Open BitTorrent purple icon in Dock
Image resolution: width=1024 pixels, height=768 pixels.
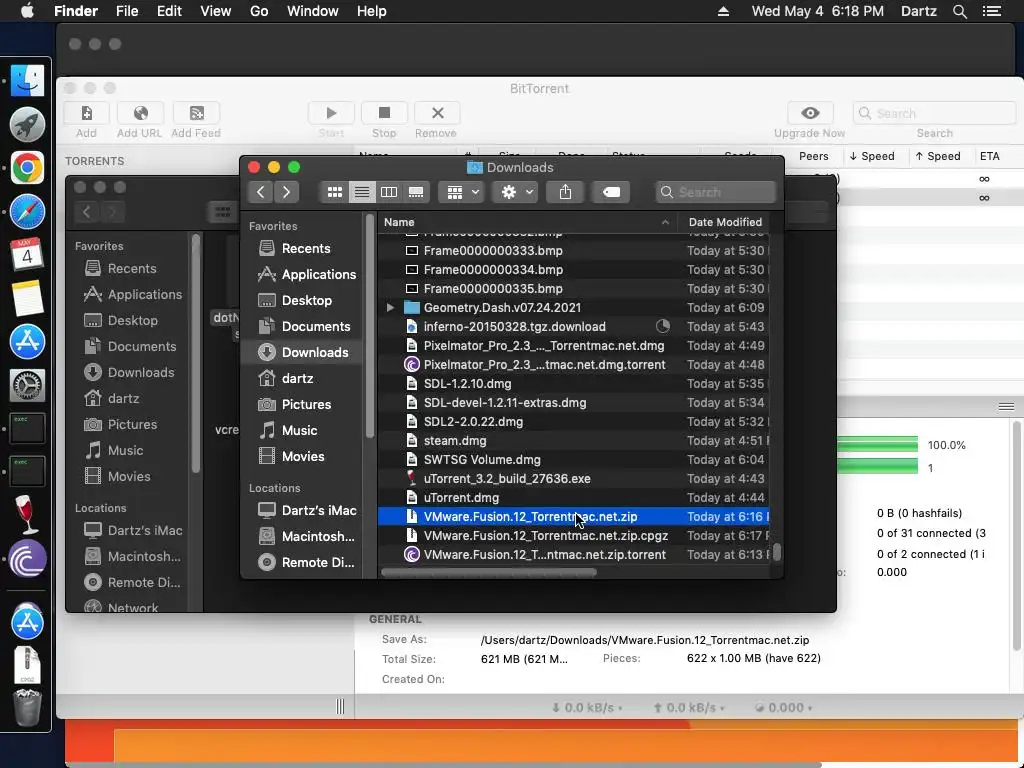27,559
